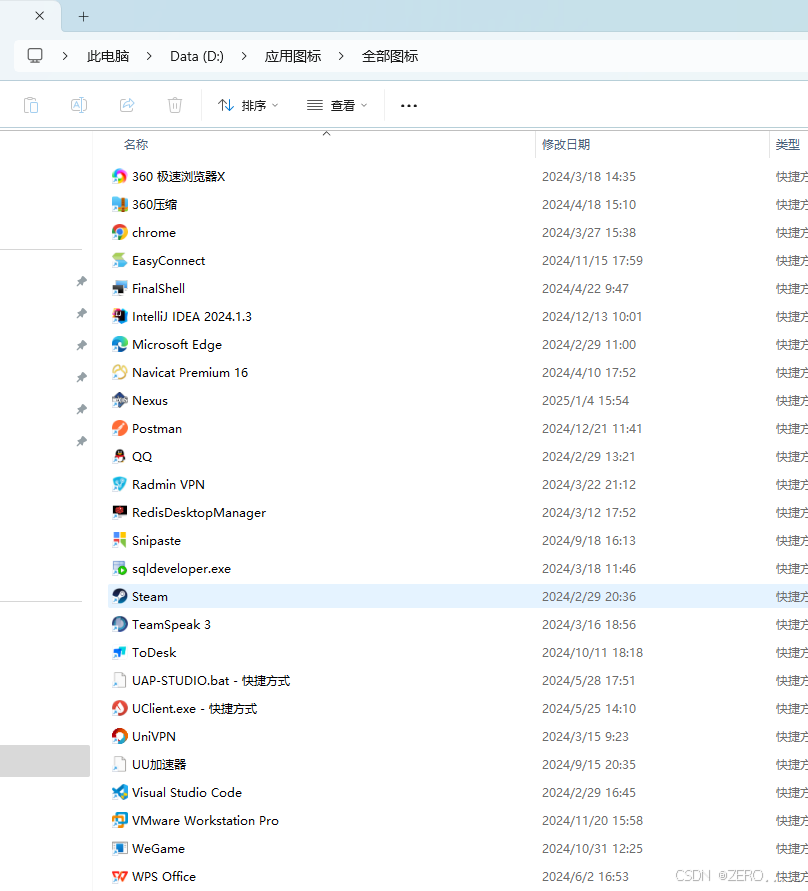808x891 pixels.
Task: Select the Snipaste shortcut icon
Action: pyautogui.click(x=119, y=540)
